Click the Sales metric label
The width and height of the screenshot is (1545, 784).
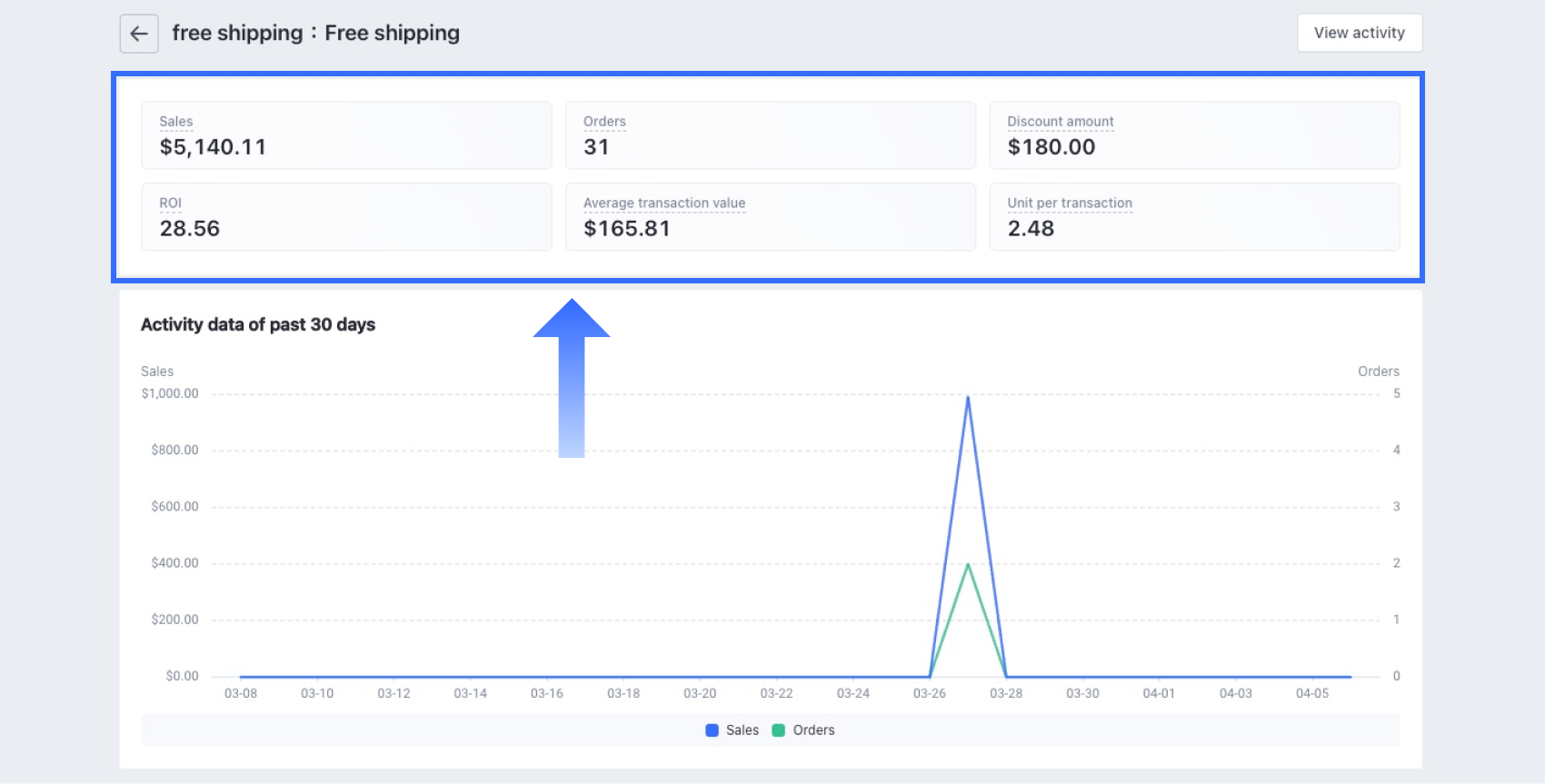(x=176, y=122)
